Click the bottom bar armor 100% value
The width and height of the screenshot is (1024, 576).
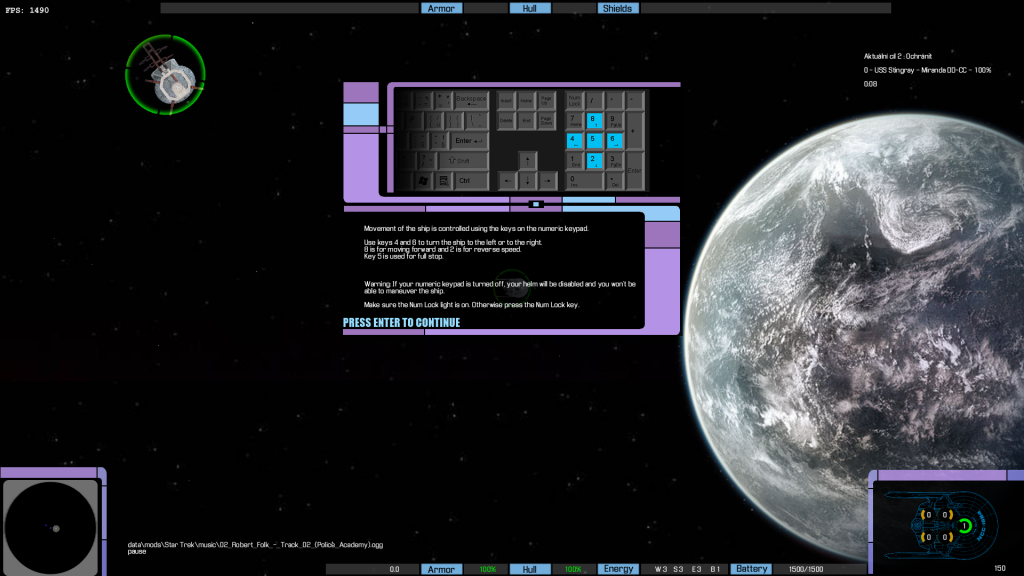(x=487, y=569)
